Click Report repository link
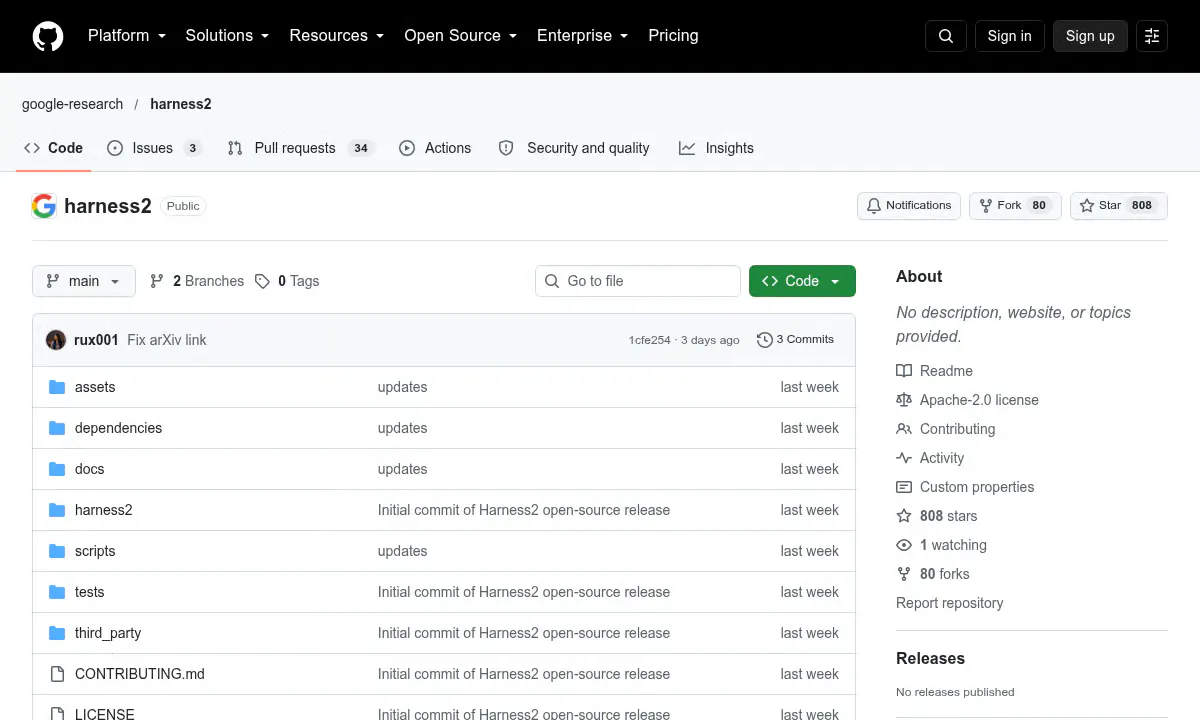The width and height of the screenshot is (1200, 720). pos(949,603)
